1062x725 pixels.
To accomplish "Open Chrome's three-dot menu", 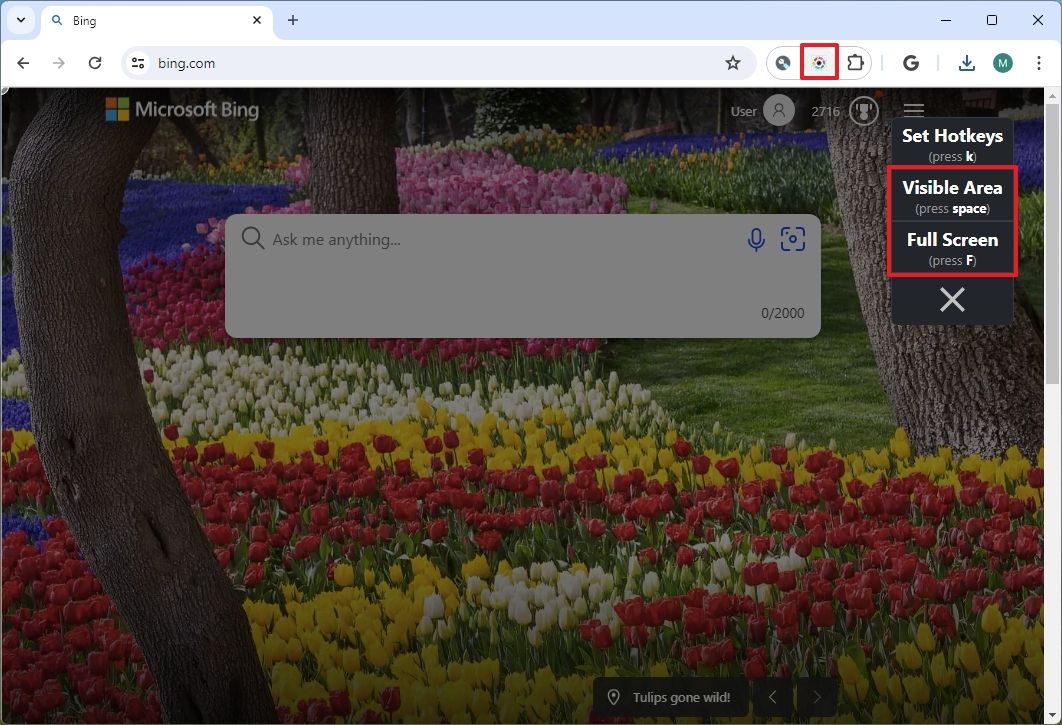I will tap(1040, 62).
